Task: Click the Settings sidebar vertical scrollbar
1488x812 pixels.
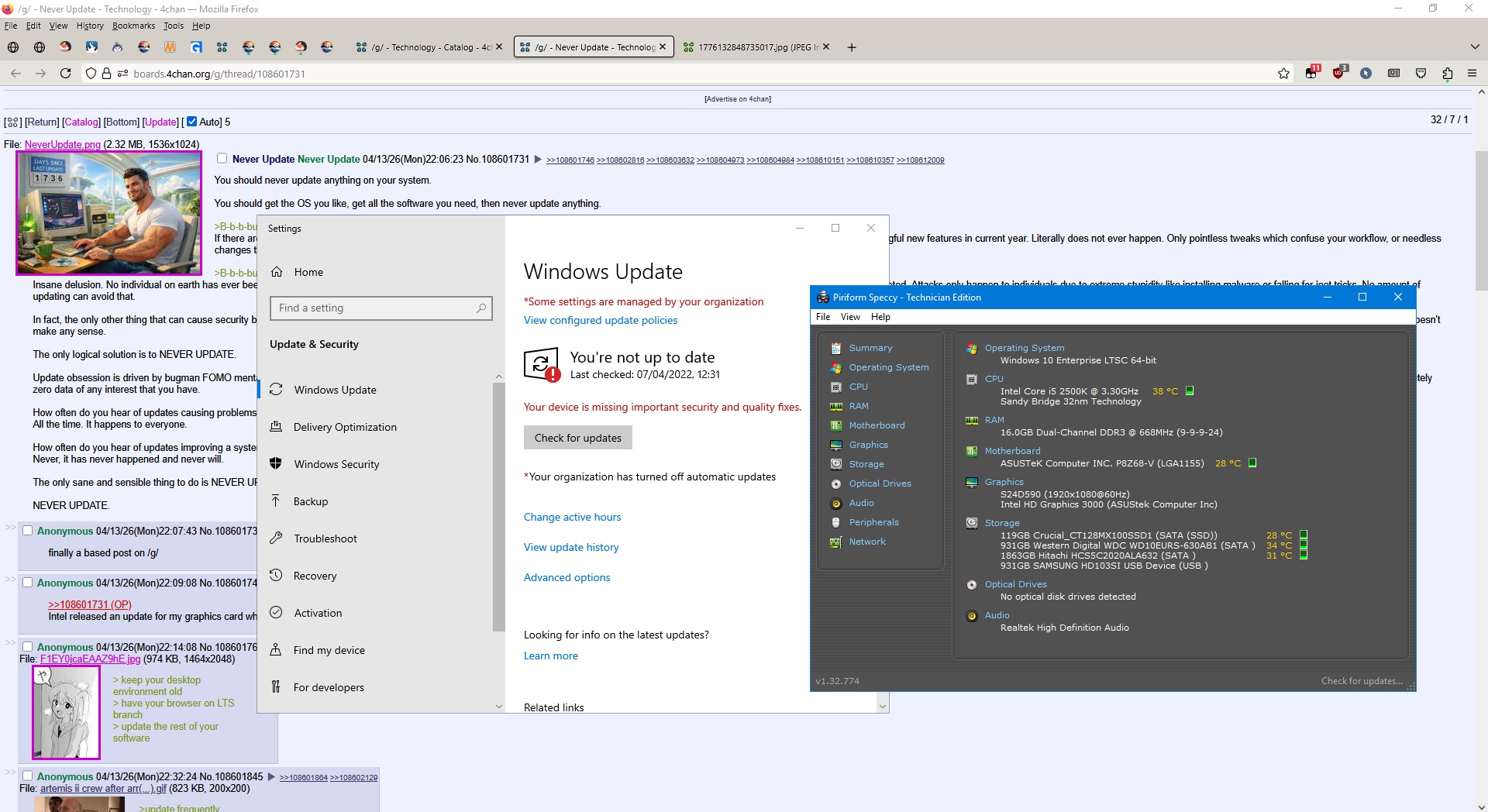Action: (x=499, y=507)
